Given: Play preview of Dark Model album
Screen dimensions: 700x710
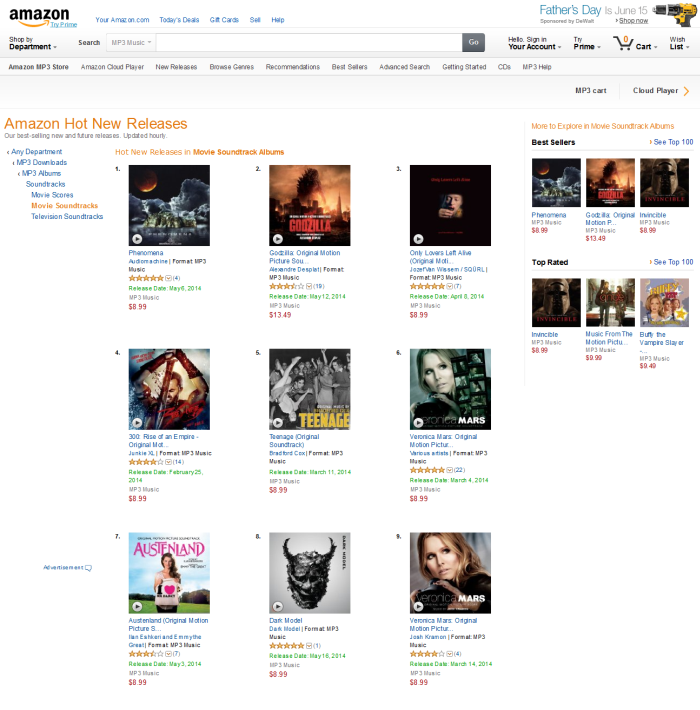Looking at the screenshot, I should (x=278, y=606).
